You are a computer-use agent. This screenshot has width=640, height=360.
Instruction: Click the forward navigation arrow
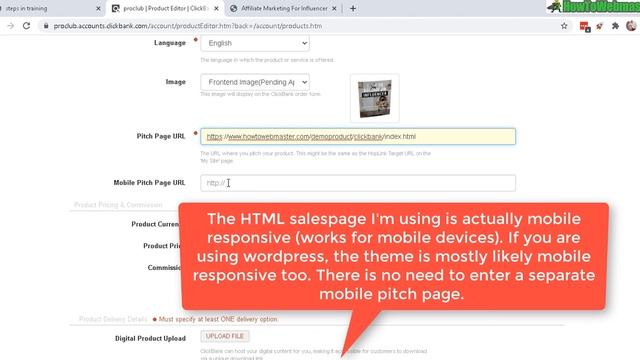pos(11,26)
